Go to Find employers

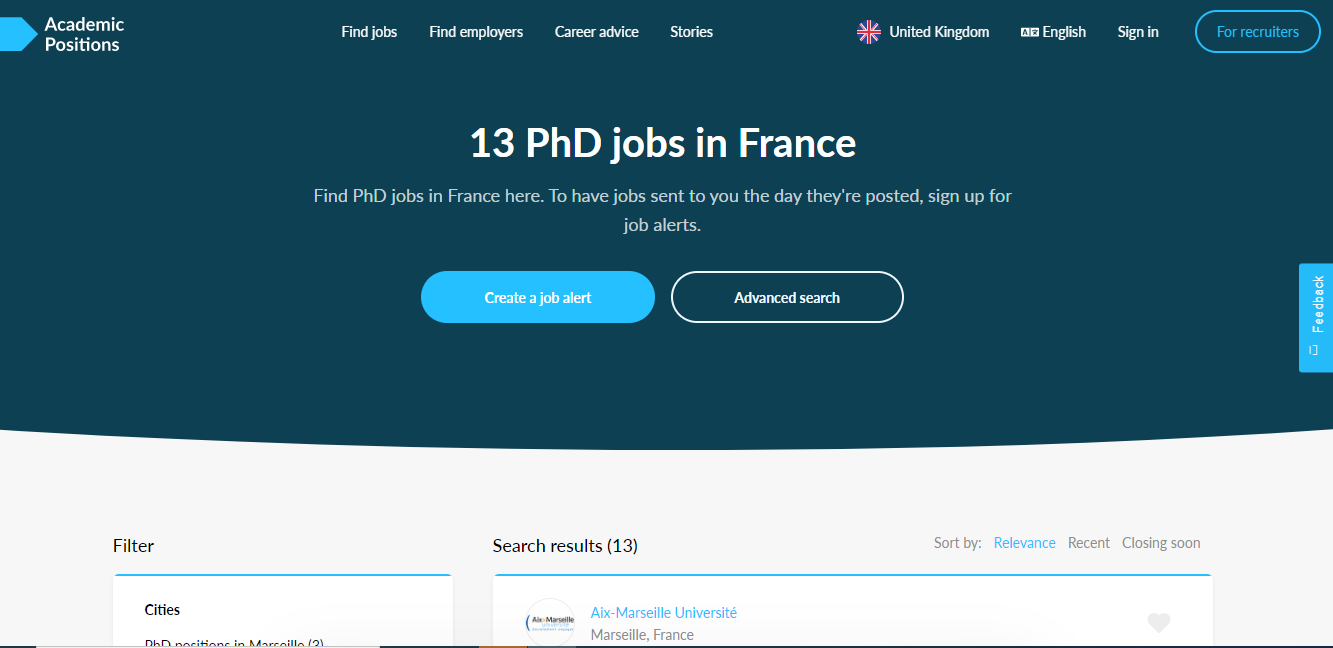pyautogui.click(x=476, y=32)
